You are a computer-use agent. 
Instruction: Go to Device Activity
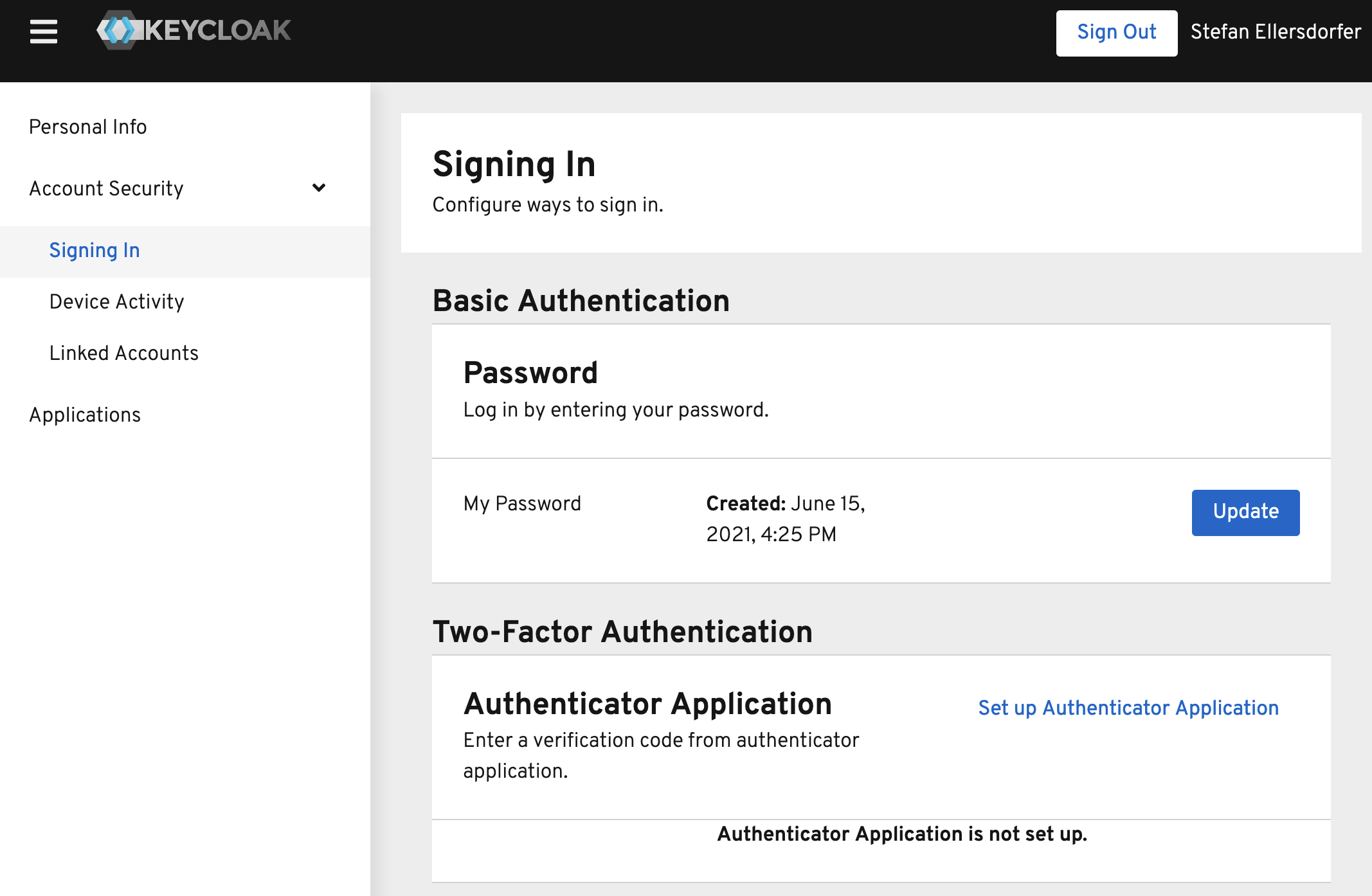[117, 301]
